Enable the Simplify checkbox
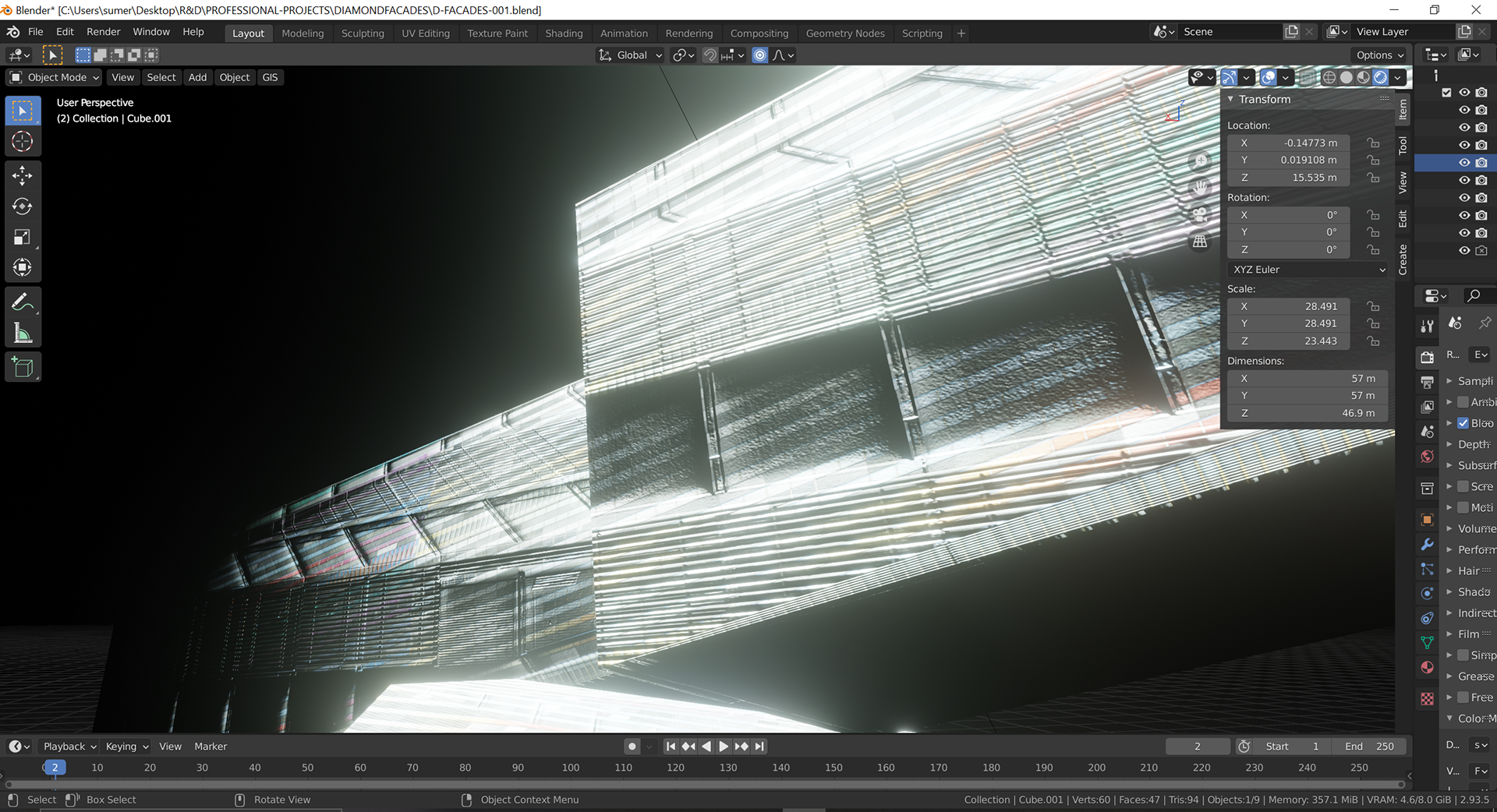This screenshot has width=1497, height=812. click(1463, 655)
